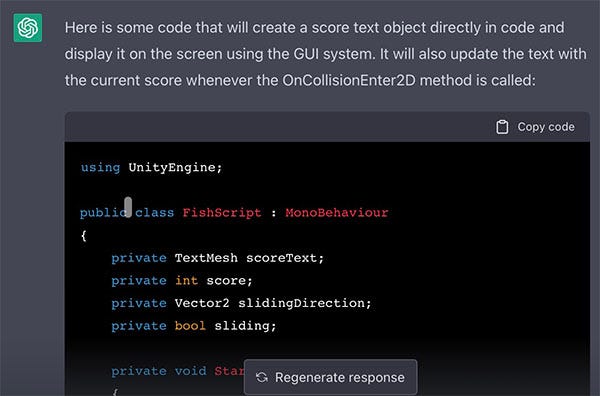Click 'void' in the private void line
The image size is (600, 396).
point(191,371)
